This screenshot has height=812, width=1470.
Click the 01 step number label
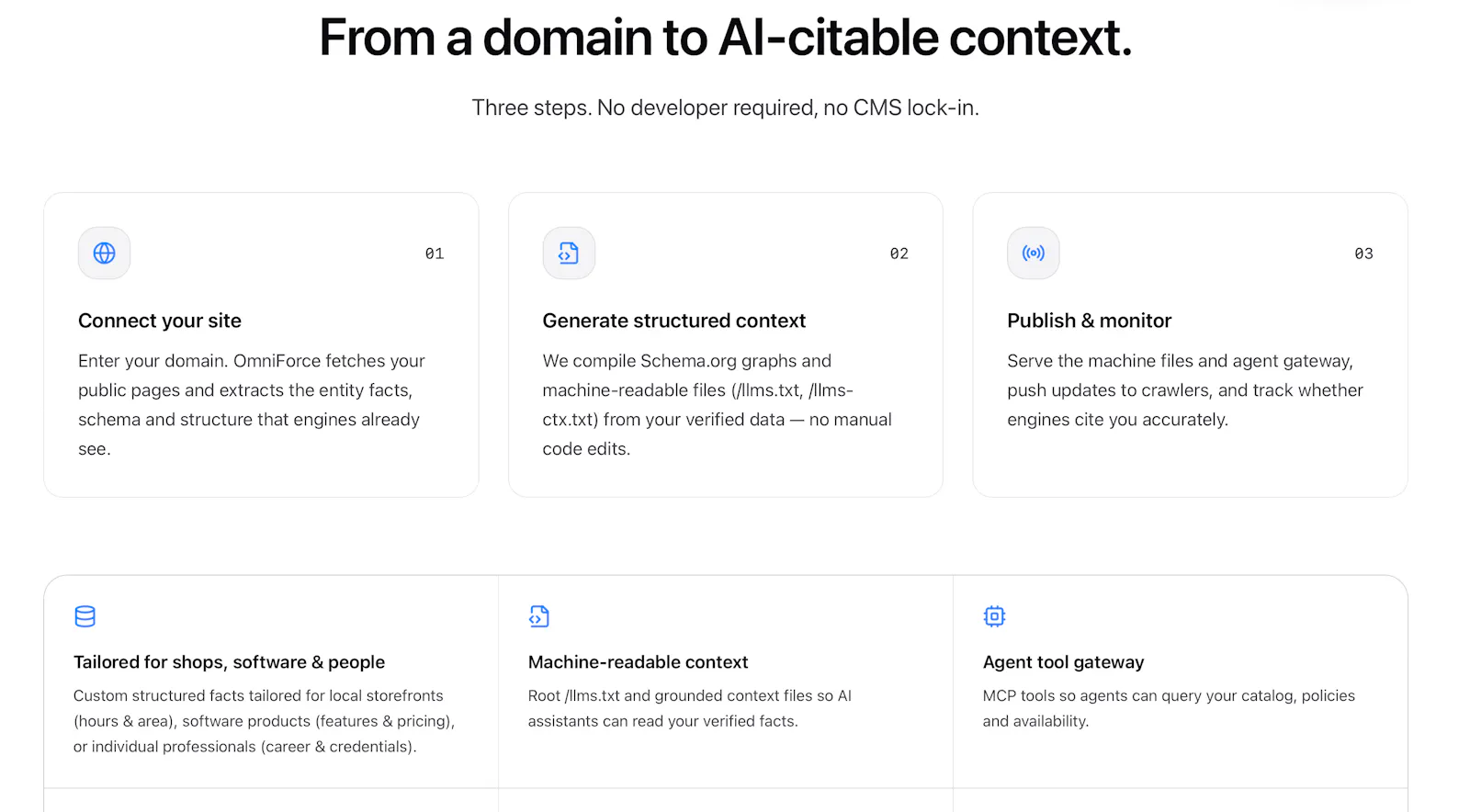coord(435,254)
